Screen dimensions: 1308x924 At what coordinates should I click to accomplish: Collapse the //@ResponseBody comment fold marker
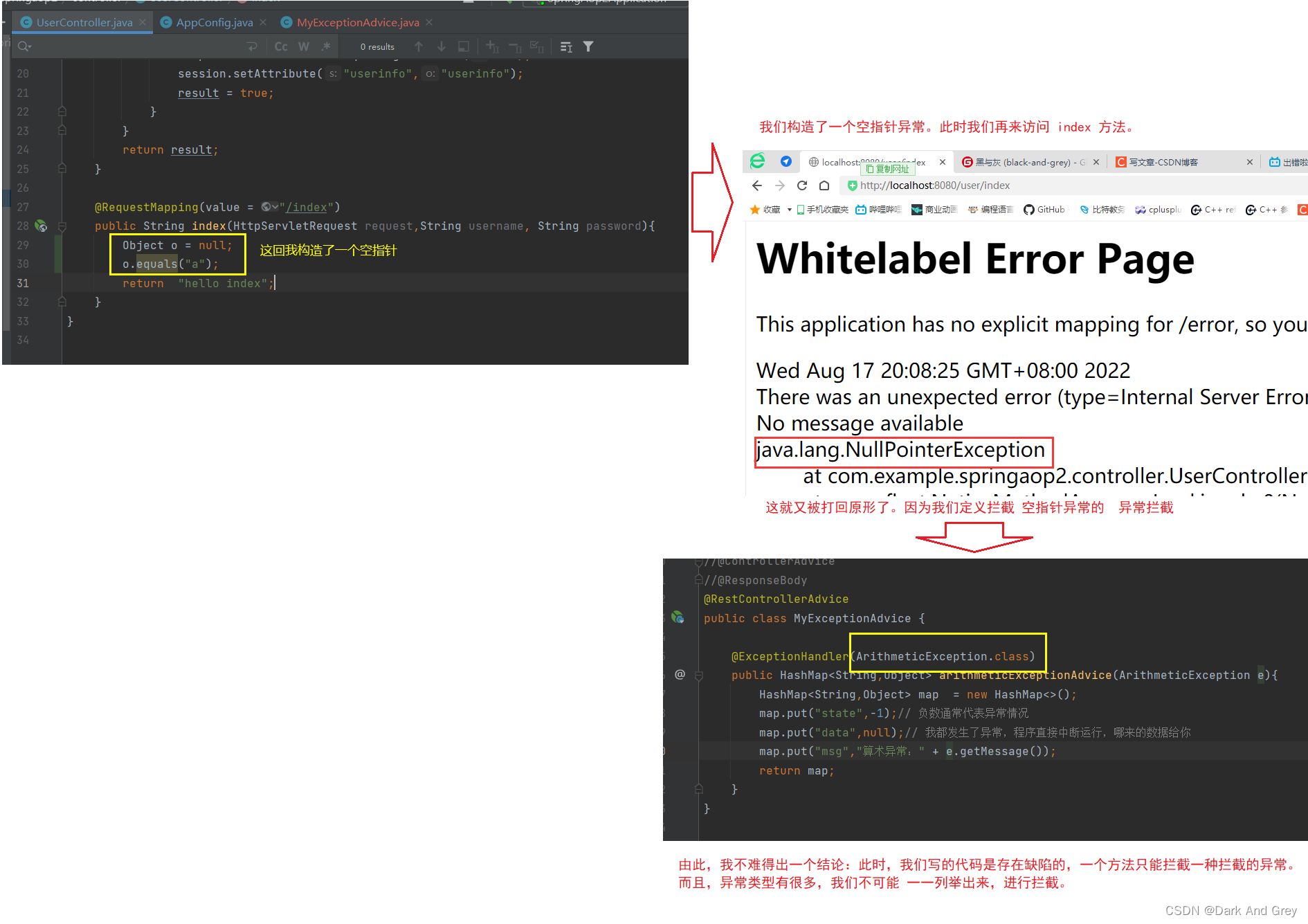coord(699,580)
